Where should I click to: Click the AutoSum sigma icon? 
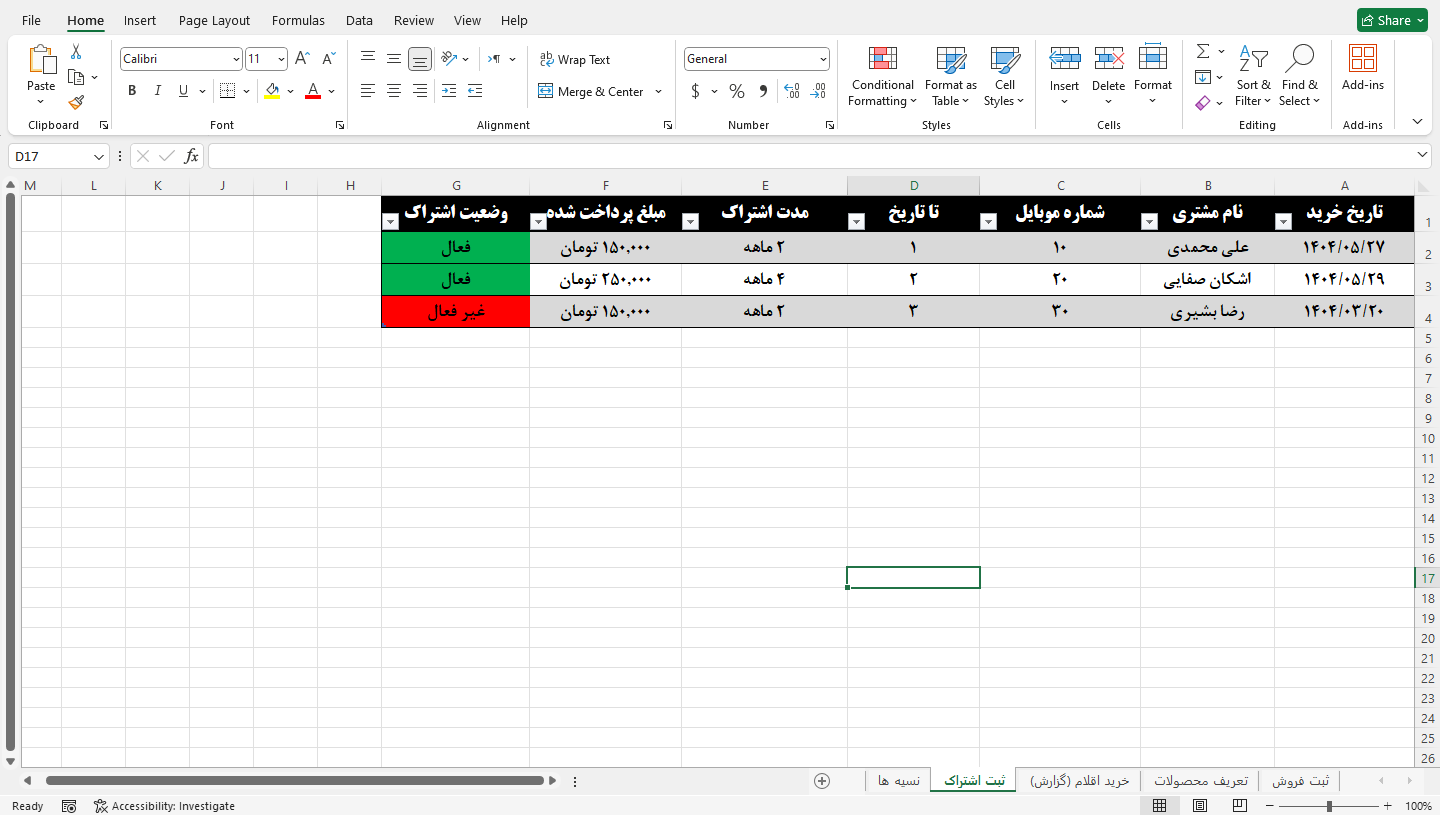(x=1203, y=51)
